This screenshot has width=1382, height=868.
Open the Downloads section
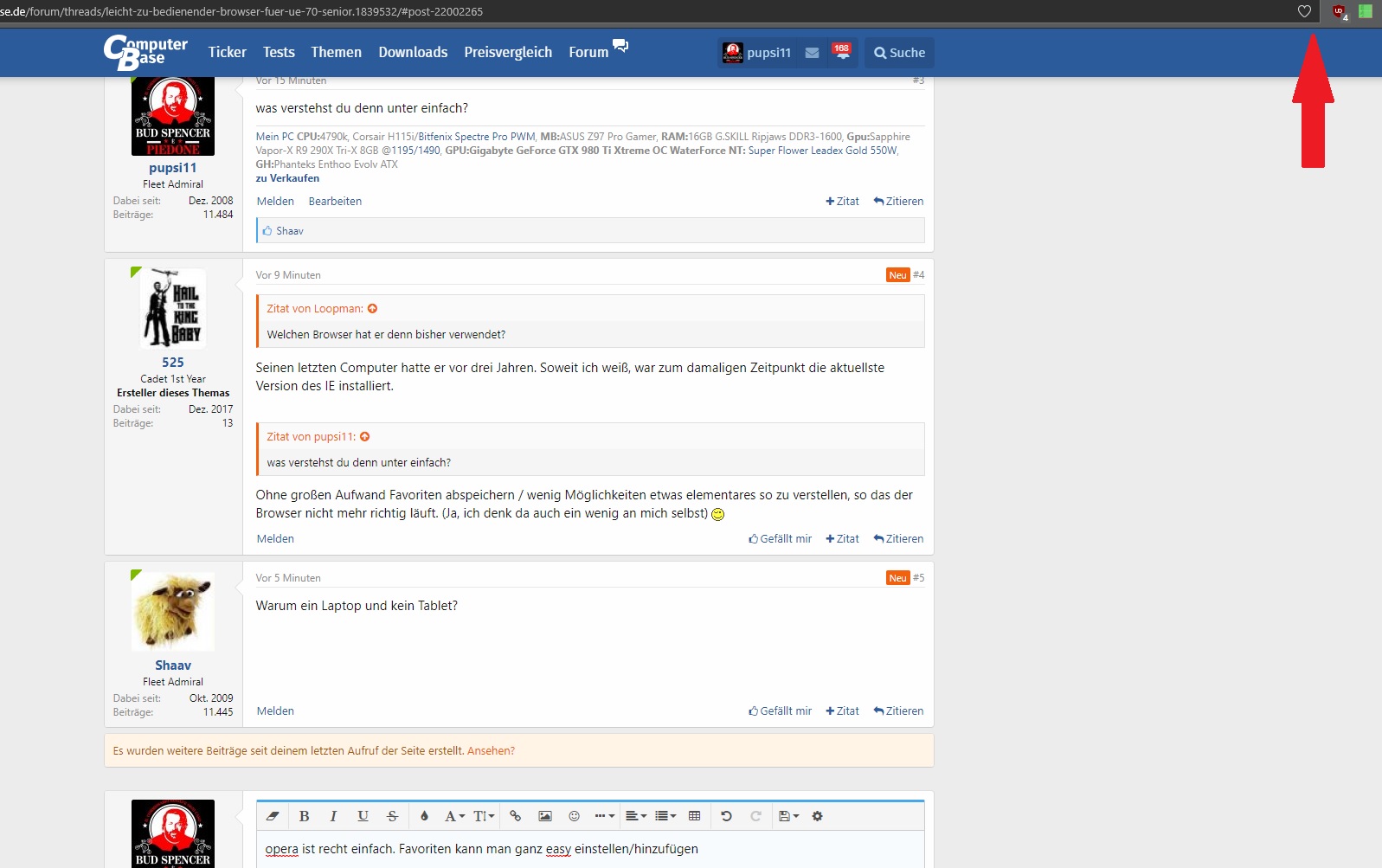click(x=413, y=52)
